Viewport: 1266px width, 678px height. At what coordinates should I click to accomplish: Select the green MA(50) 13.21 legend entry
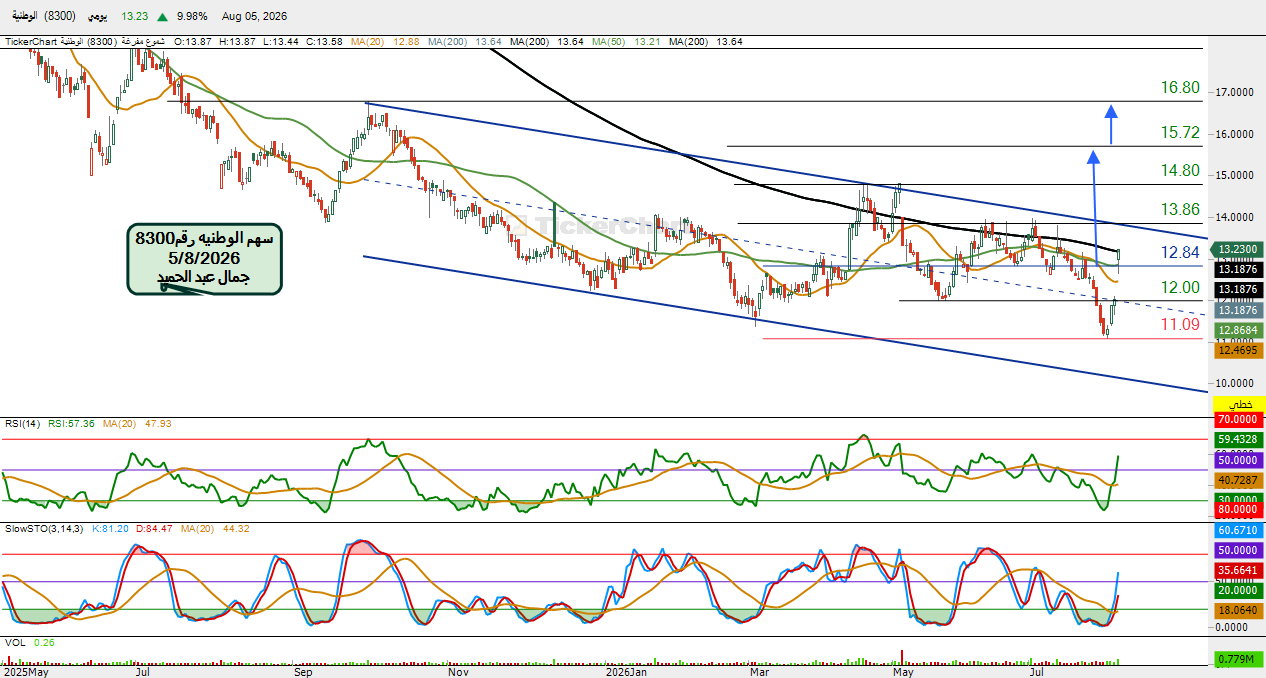coord(626,42)
